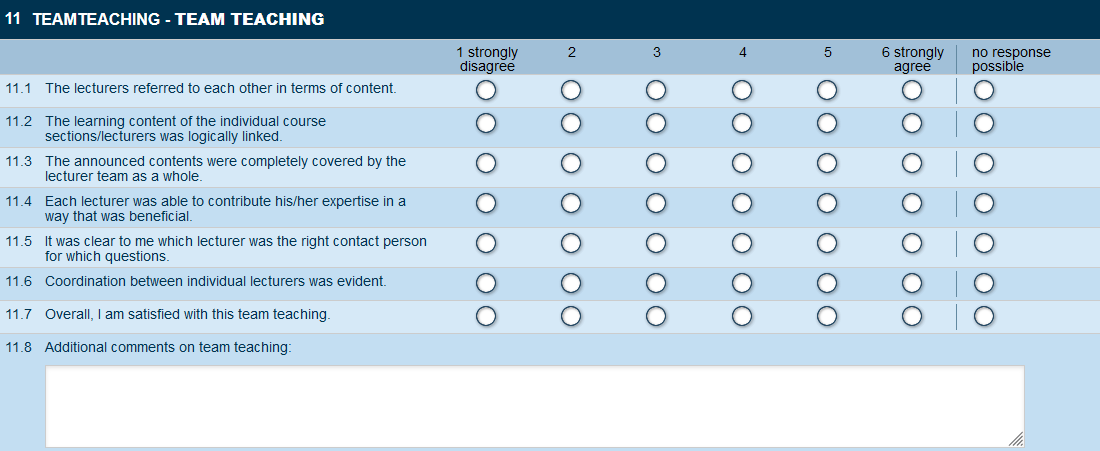Click the comment box resize handle
Screen dimensions: 1100x451
[1016, 439]
